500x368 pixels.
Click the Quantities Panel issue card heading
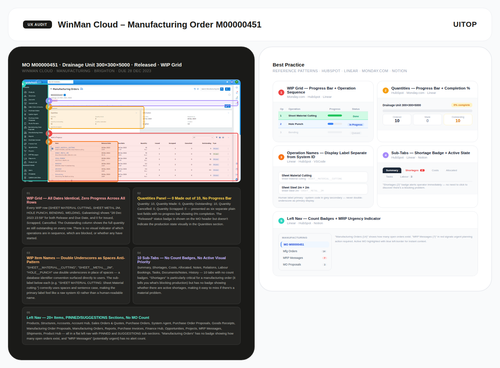184,198
